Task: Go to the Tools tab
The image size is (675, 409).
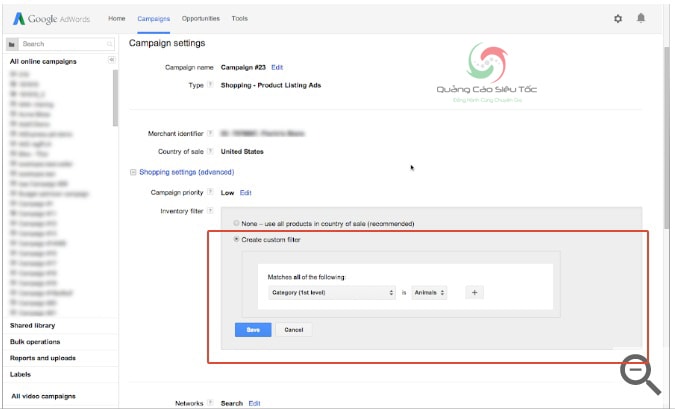Action: tap(240, 19)
